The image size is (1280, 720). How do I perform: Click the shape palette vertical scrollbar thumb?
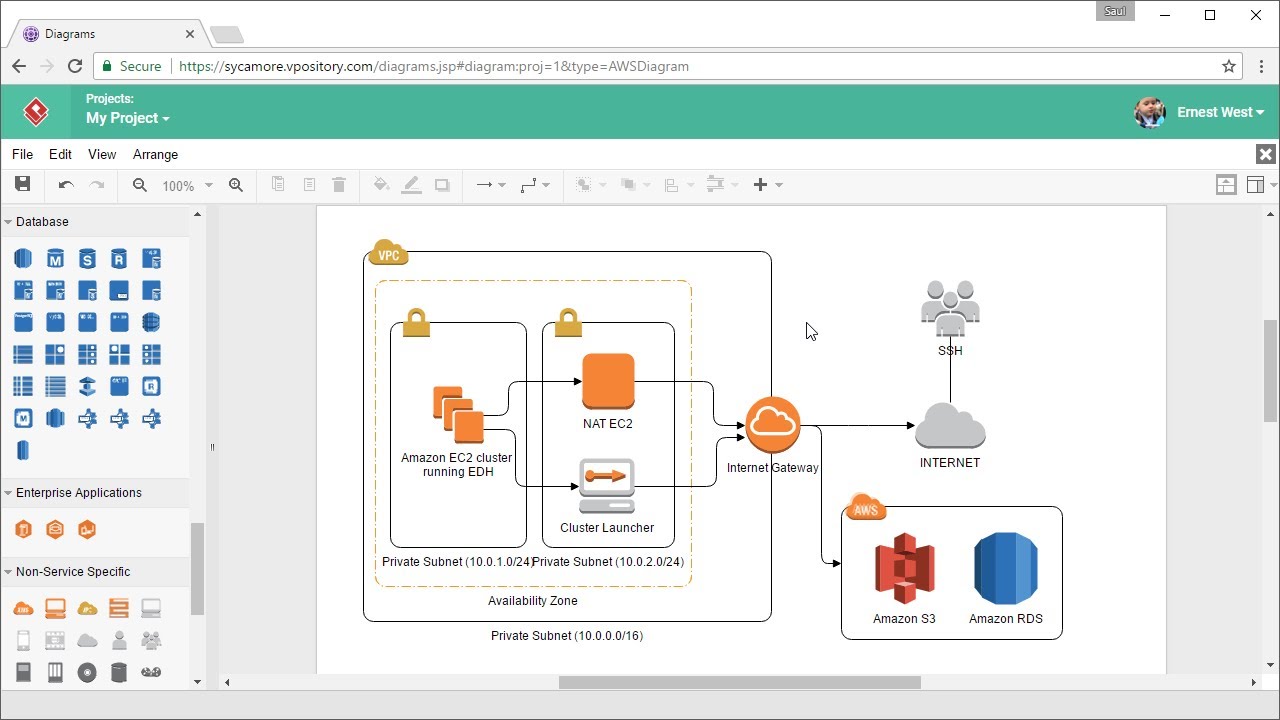pos(197,569)
